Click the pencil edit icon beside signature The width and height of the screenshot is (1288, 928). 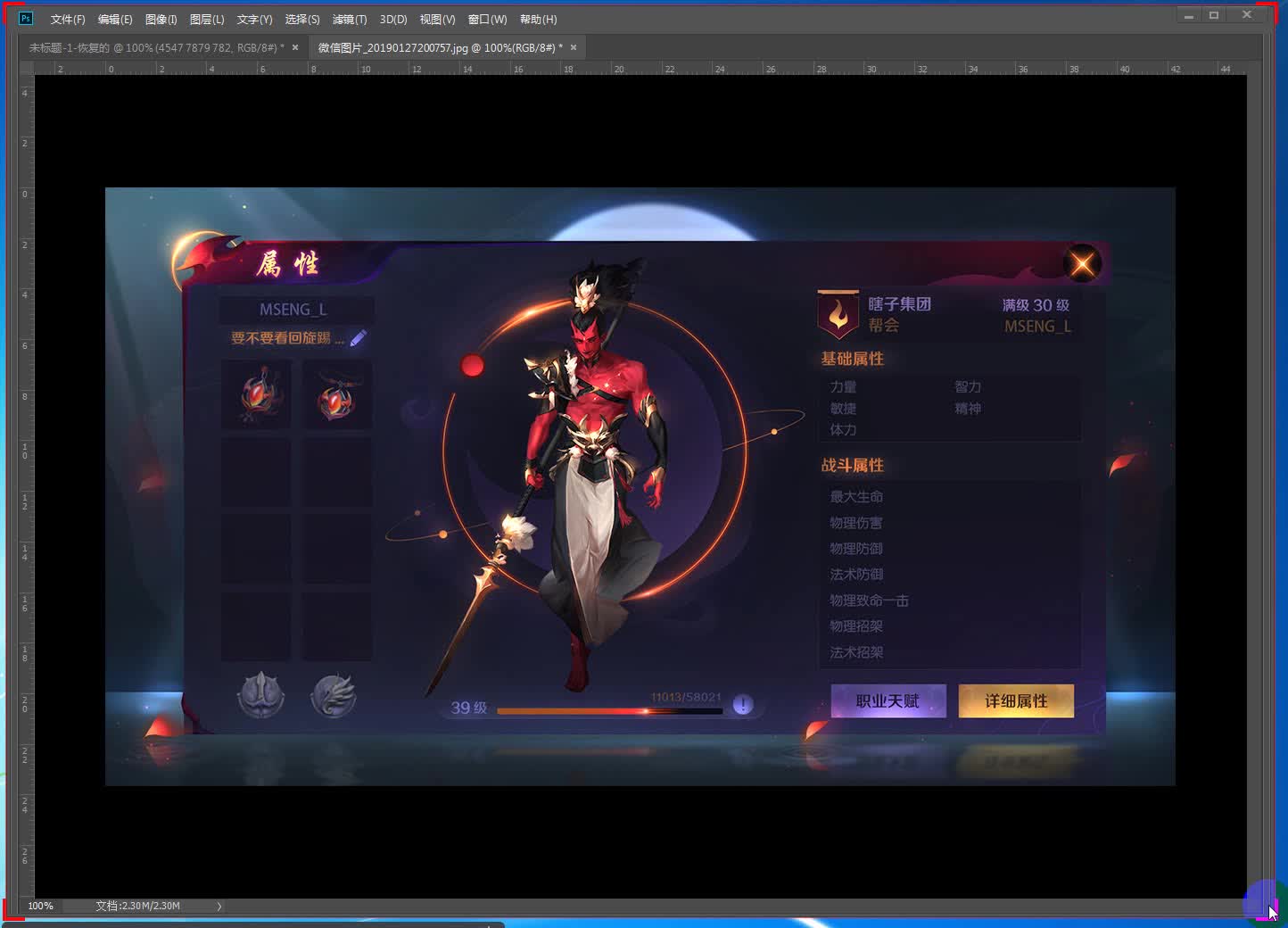tap(359, 338)
